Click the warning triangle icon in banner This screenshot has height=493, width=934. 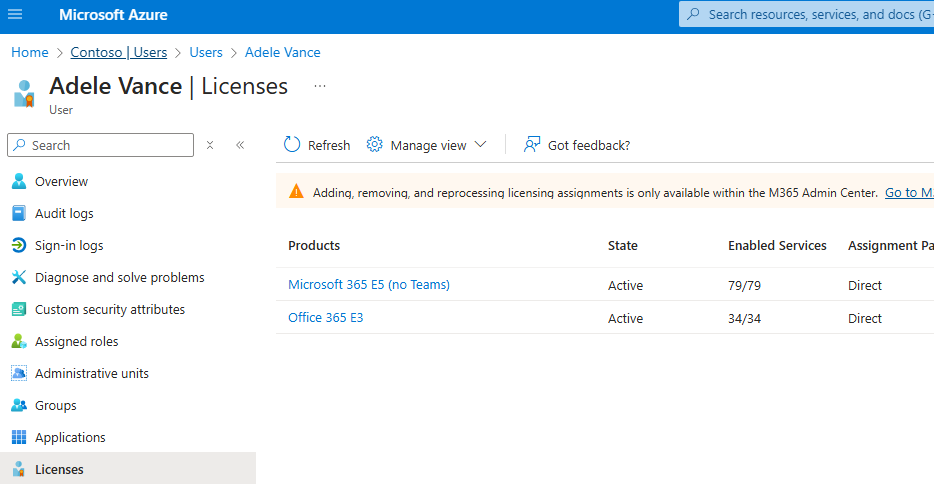tap(296, 192)
